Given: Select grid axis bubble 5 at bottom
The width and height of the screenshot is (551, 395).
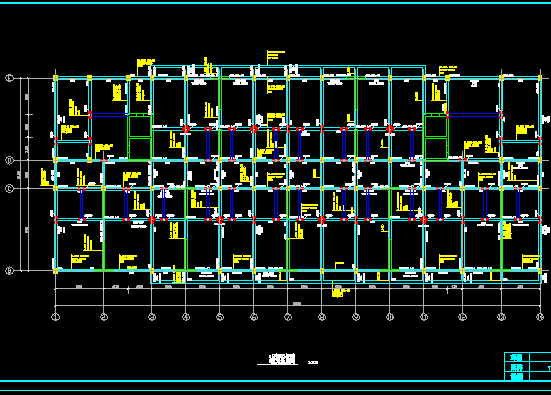Looking at the screenshot, I should click(220, 317).
